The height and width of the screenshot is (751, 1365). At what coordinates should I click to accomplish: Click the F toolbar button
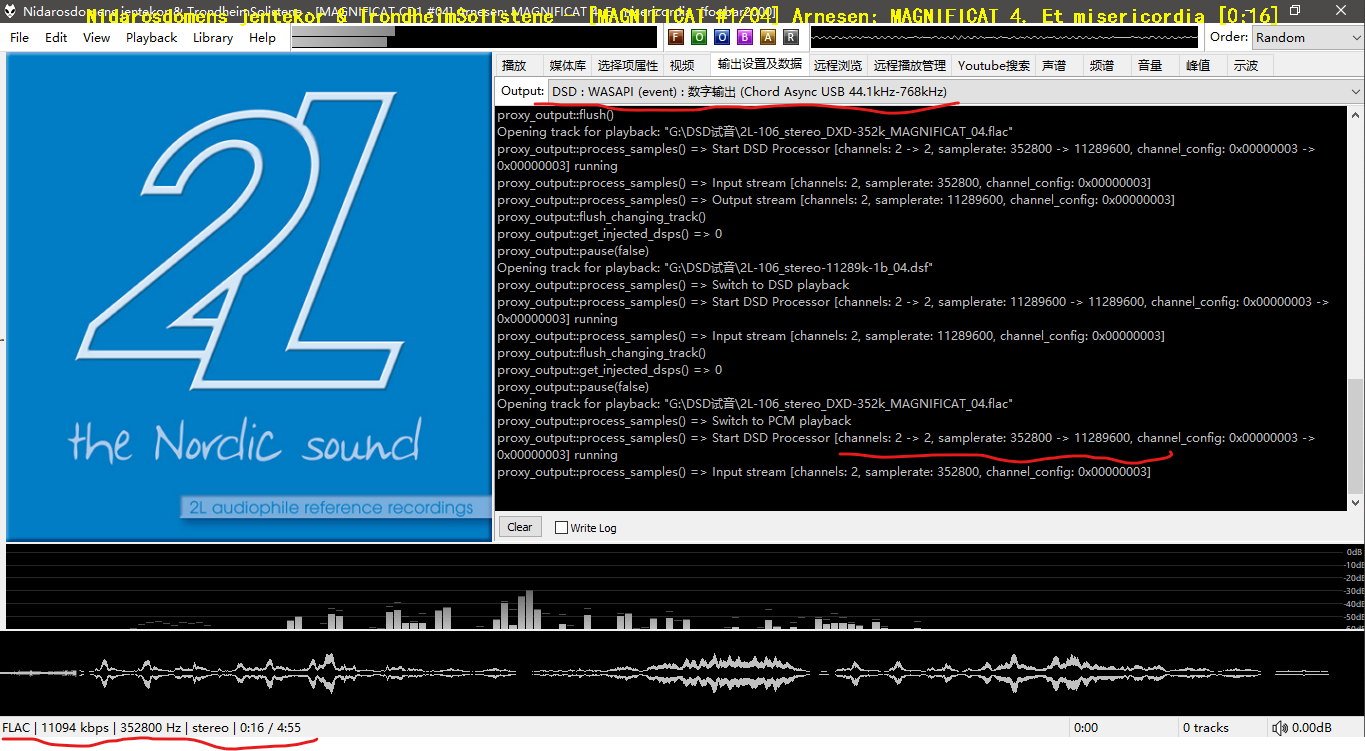[675, 37]
